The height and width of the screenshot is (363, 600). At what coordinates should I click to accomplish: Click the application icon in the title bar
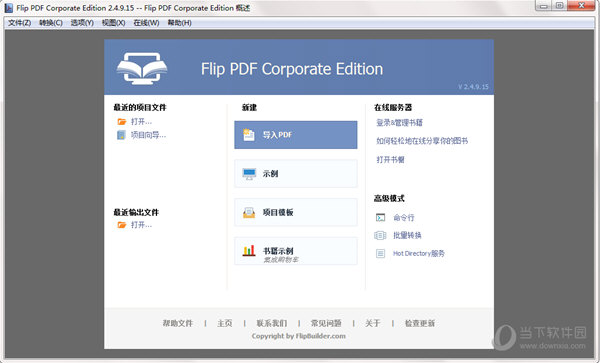8,8
